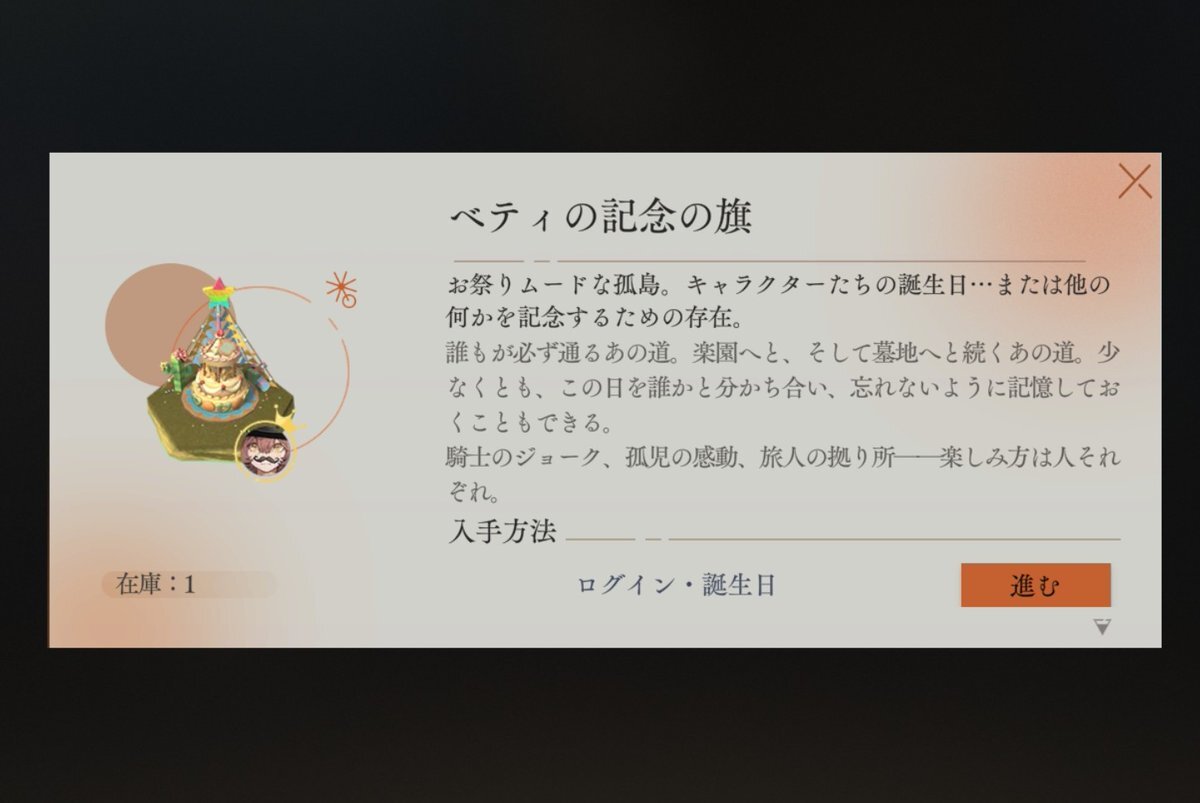Tap the rainbow star atop the flagpole
The width and height of the screenshot is (1200, 803).
pyautogui.click(x=217, y=293)
